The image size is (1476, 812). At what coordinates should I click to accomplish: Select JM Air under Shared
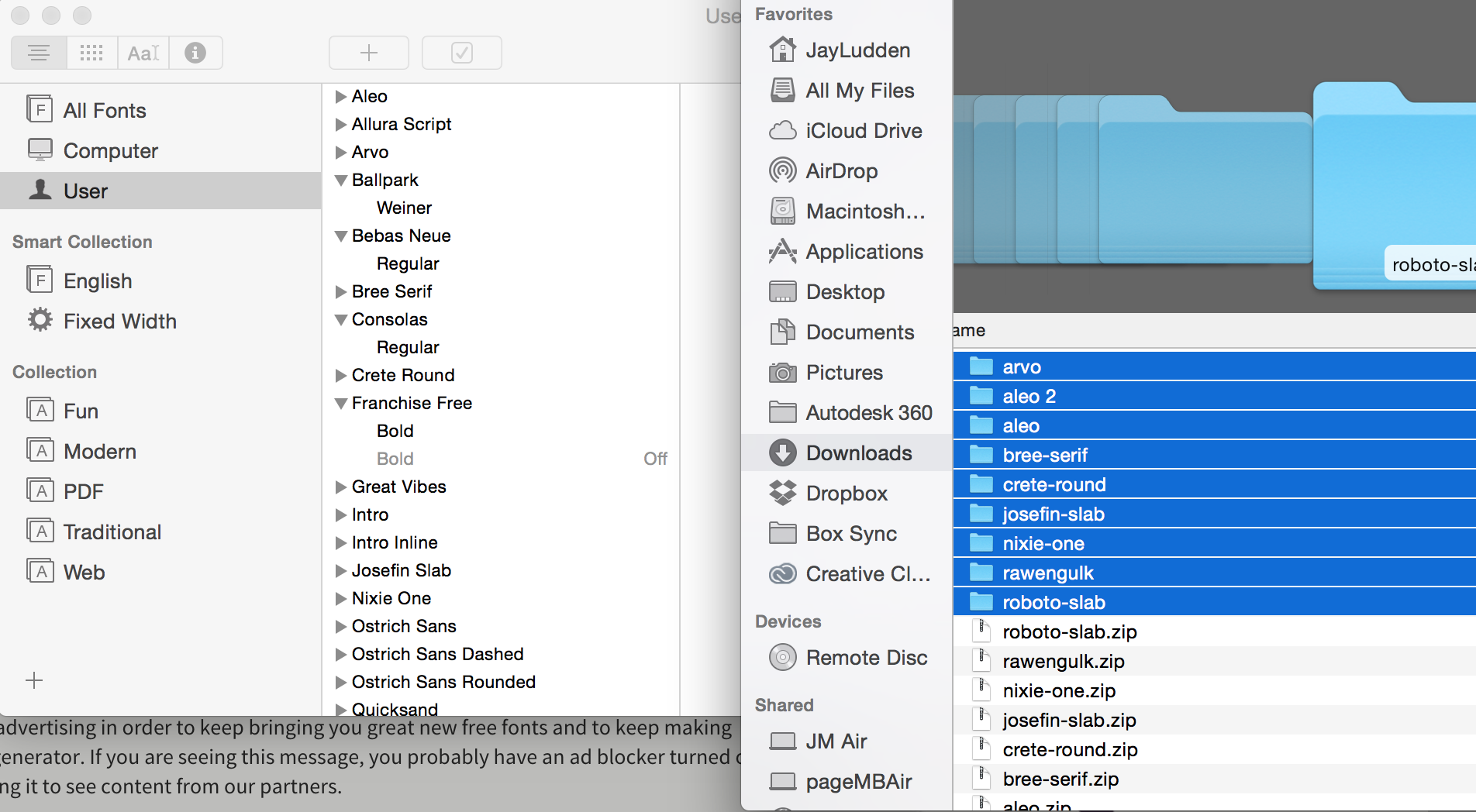pos(847,741)
